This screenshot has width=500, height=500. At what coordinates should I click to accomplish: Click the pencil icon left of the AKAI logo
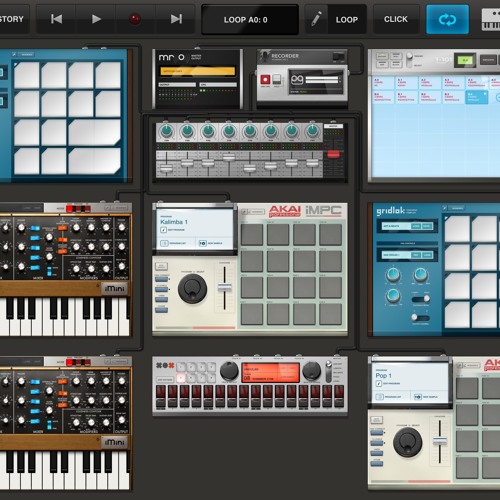[x=244, y=212]
